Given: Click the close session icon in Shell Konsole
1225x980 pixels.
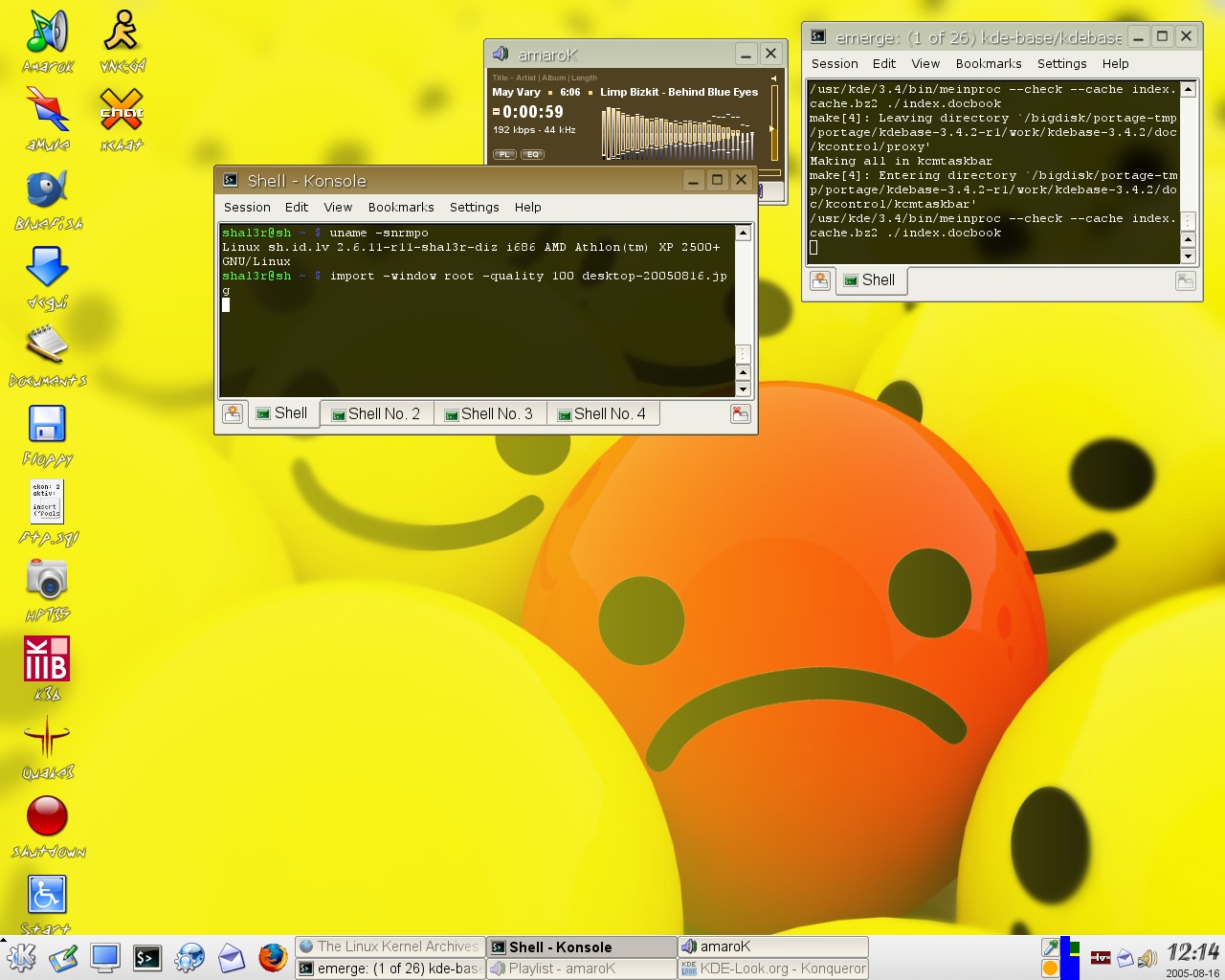Looking at the screenshot, I should click(740, 413).
